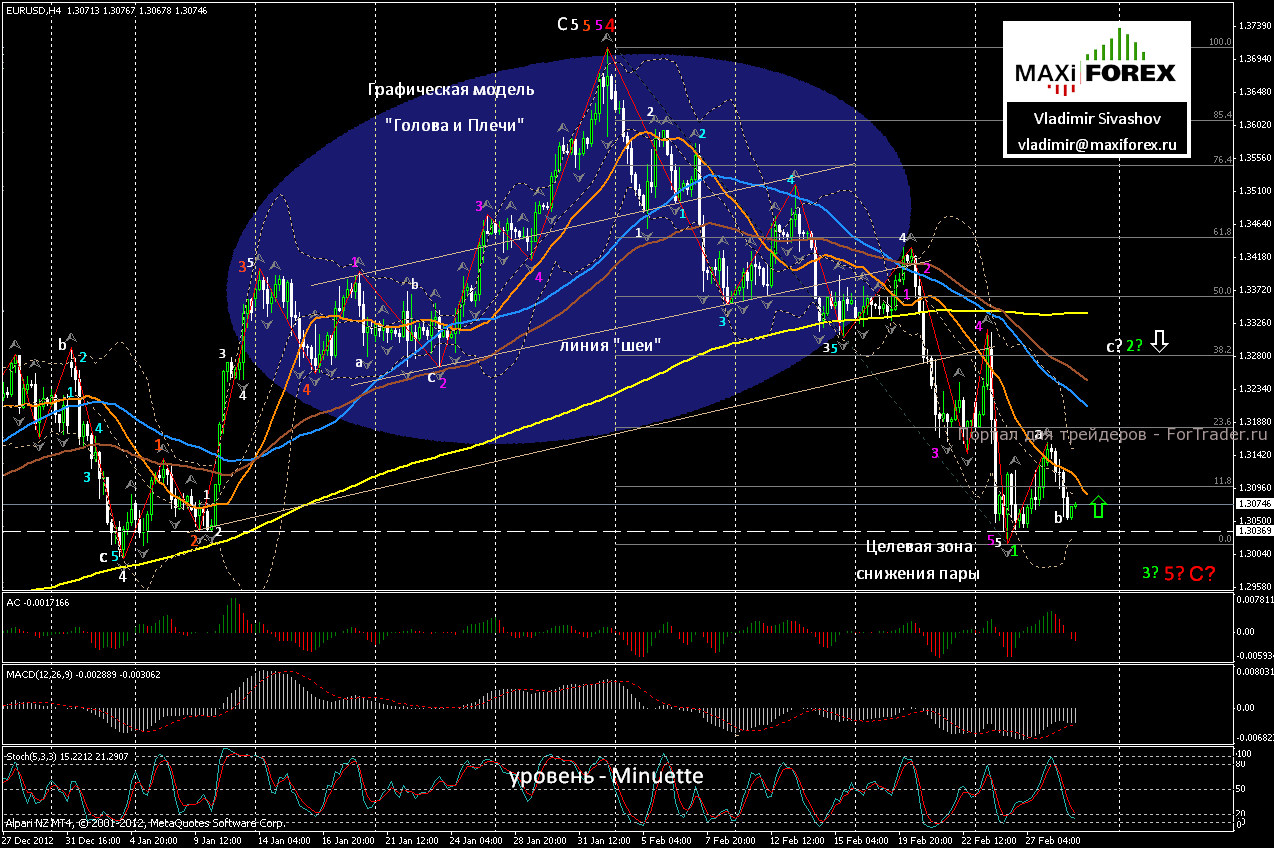
Task: Click the 38.2 Fibonacci level label
Action: coord(1221,351)
